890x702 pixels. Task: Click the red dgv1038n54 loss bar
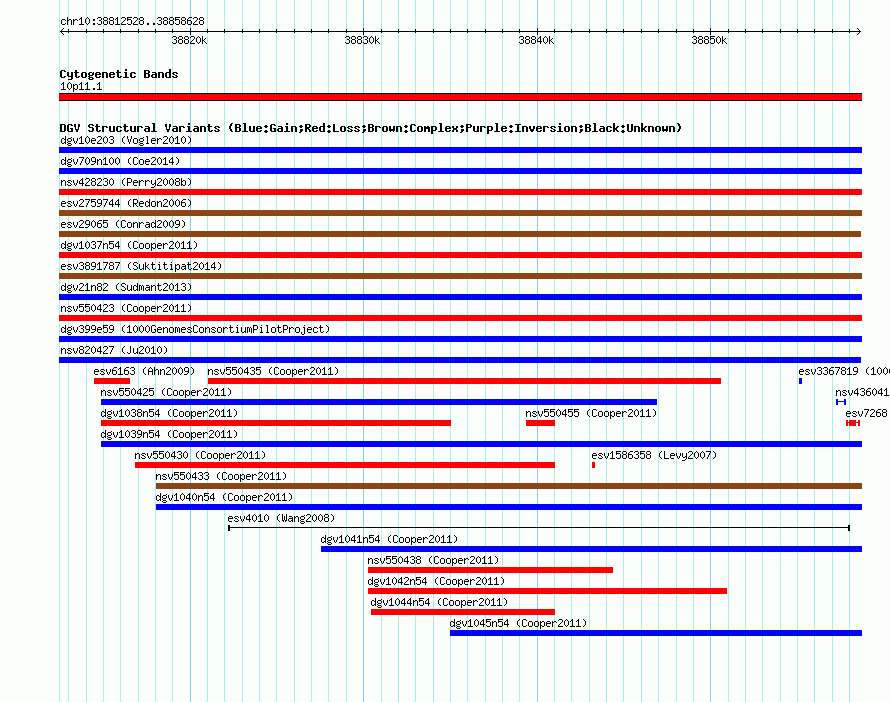(276, 423)
